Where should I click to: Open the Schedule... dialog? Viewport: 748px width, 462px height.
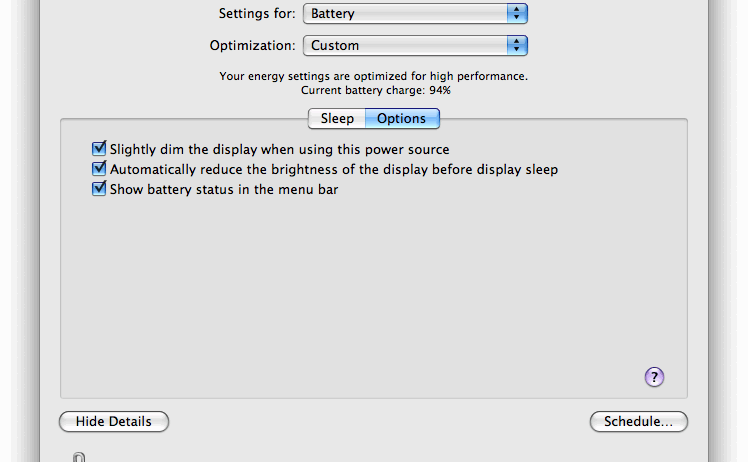coord(638,421)
